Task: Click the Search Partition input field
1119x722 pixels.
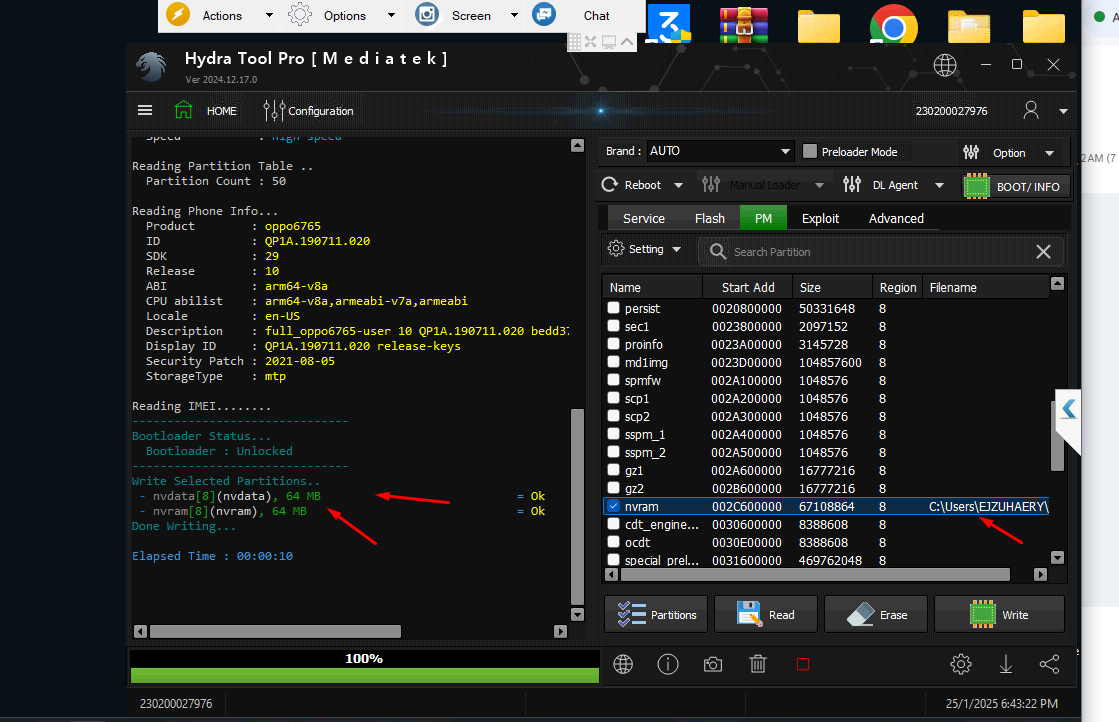Action: click(x=881, y=252)
